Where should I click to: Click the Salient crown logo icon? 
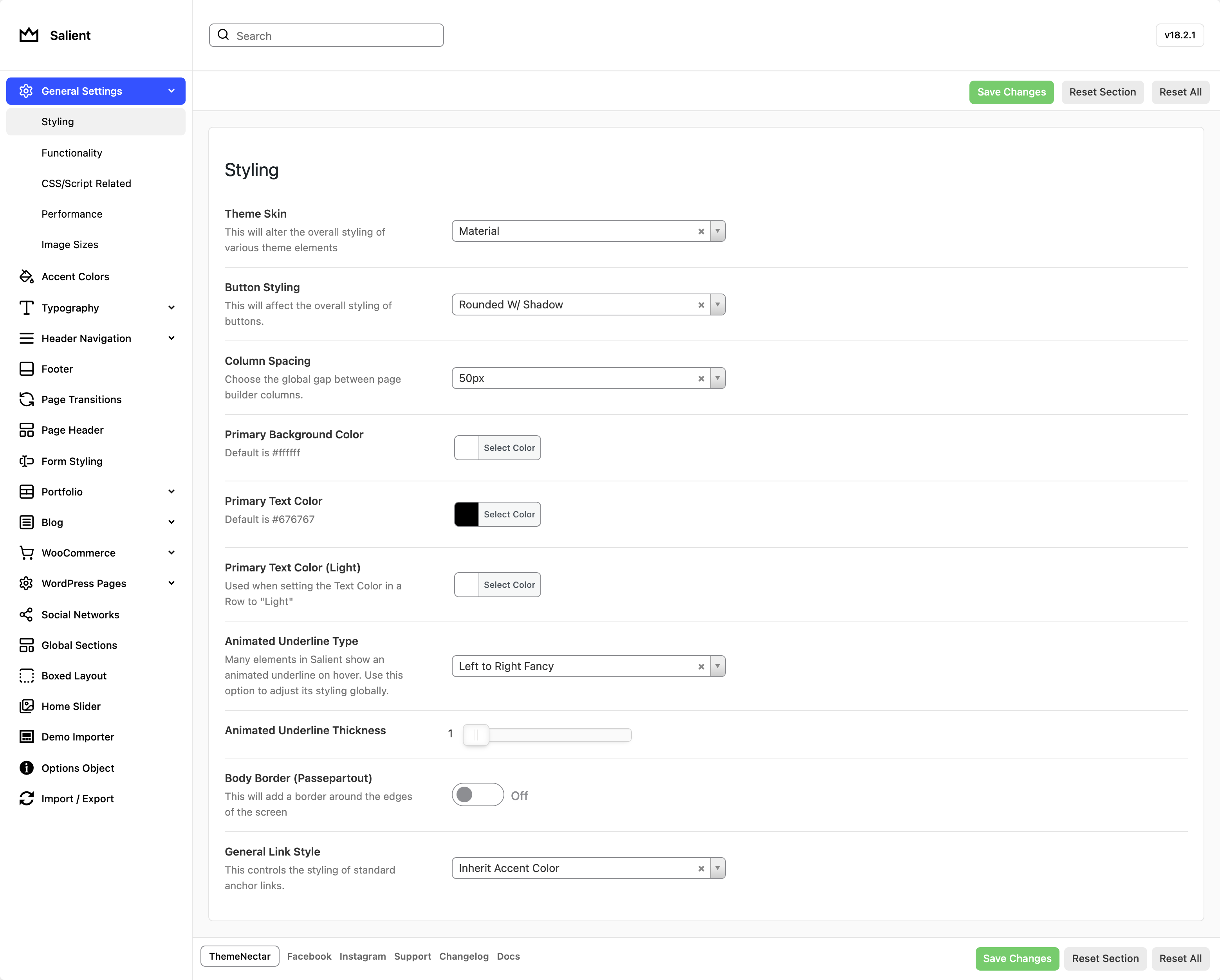(x=29, y=35)
